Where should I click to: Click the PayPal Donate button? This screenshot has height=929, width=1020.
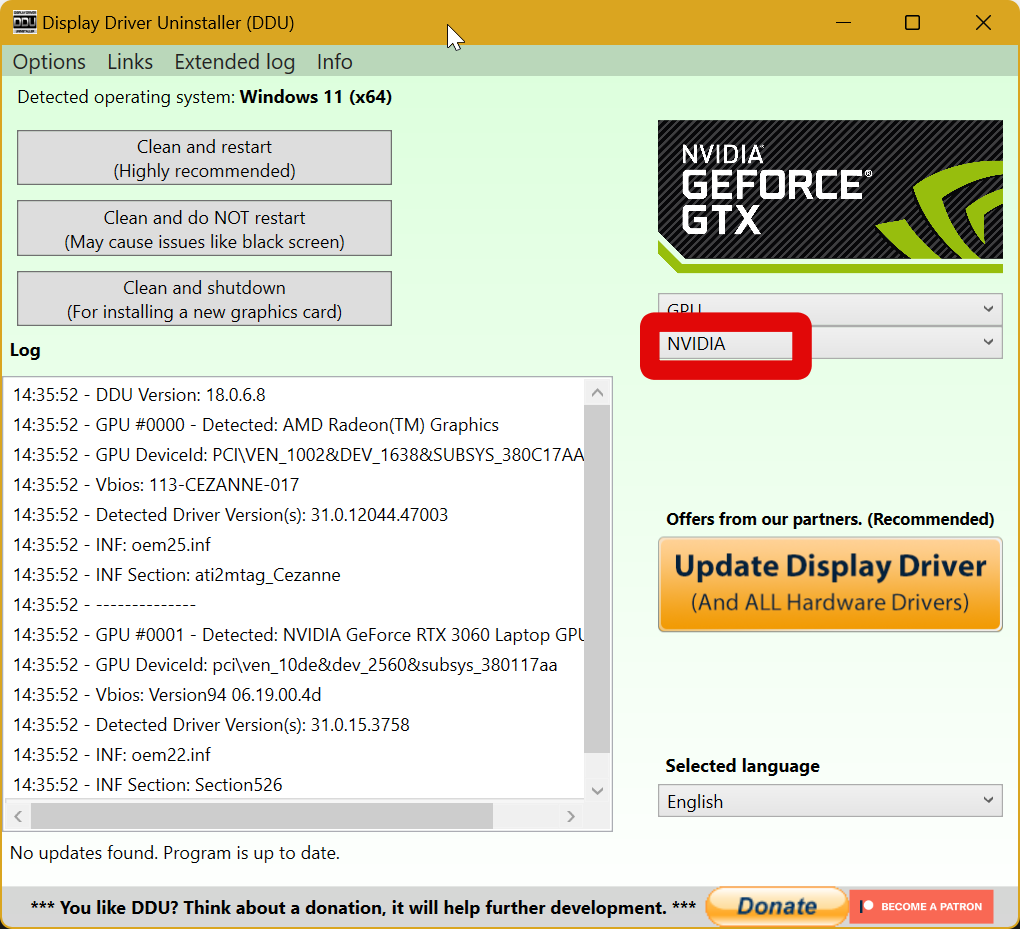coord(776,906)
